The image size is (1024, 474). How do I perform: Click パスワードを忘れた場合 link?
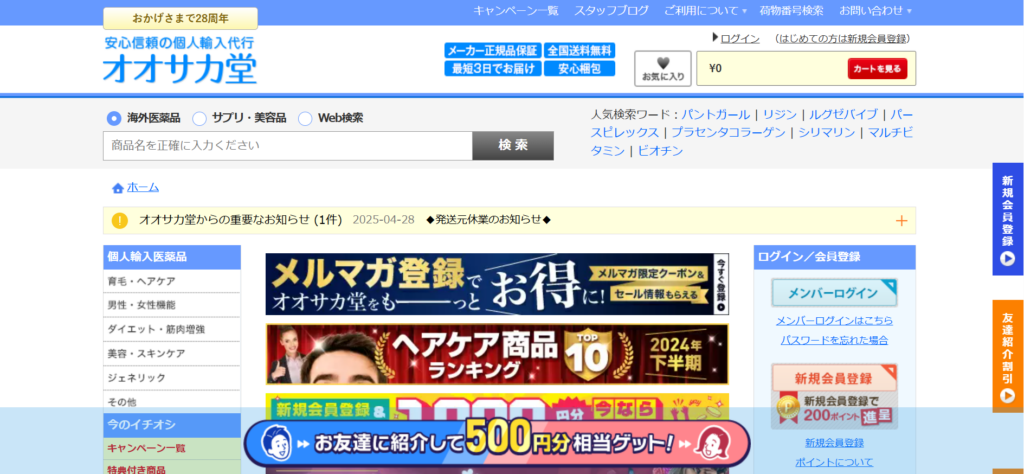click(834, 340)
